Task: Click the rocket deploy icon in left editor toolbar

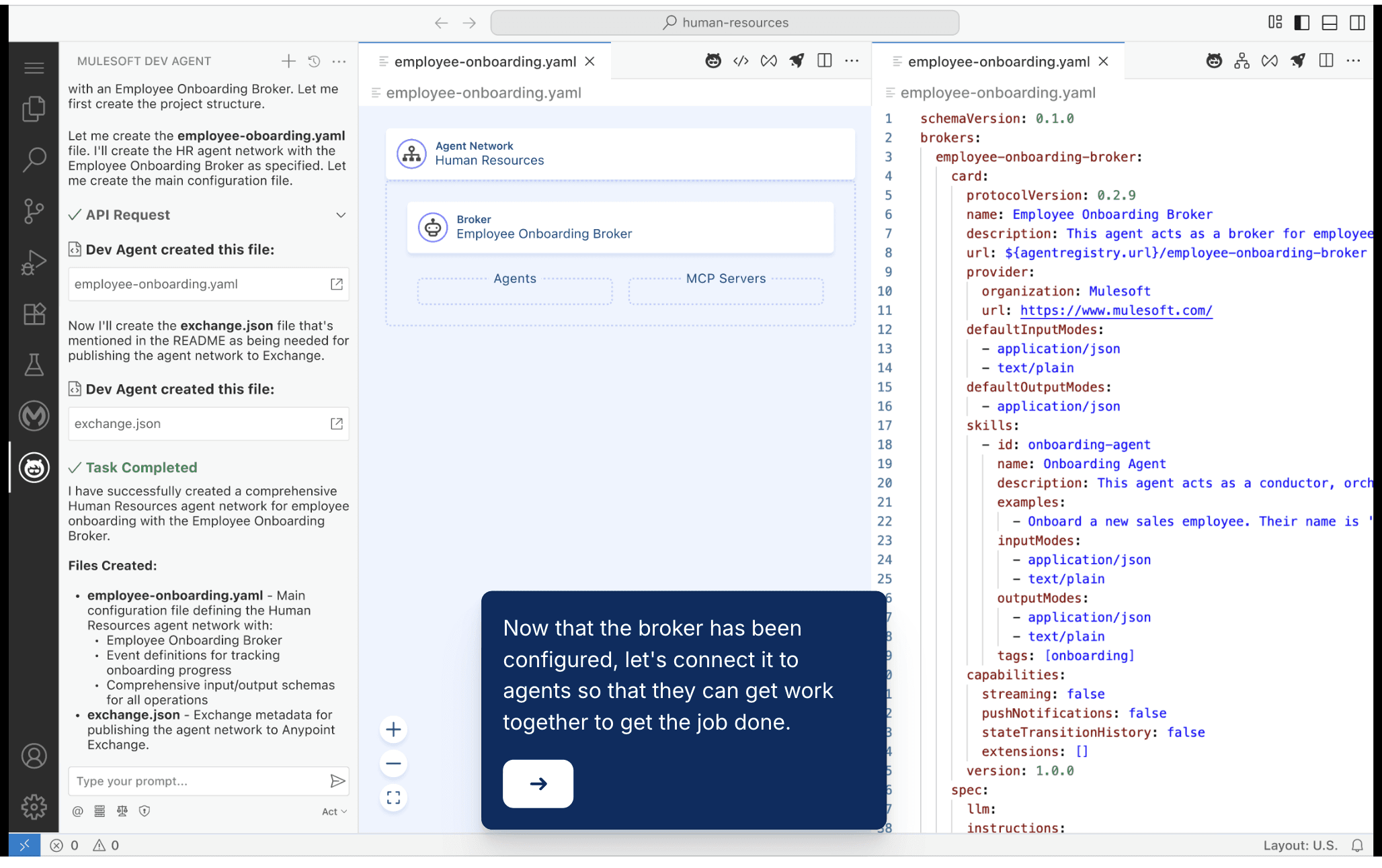Action: tap(797, 61)
